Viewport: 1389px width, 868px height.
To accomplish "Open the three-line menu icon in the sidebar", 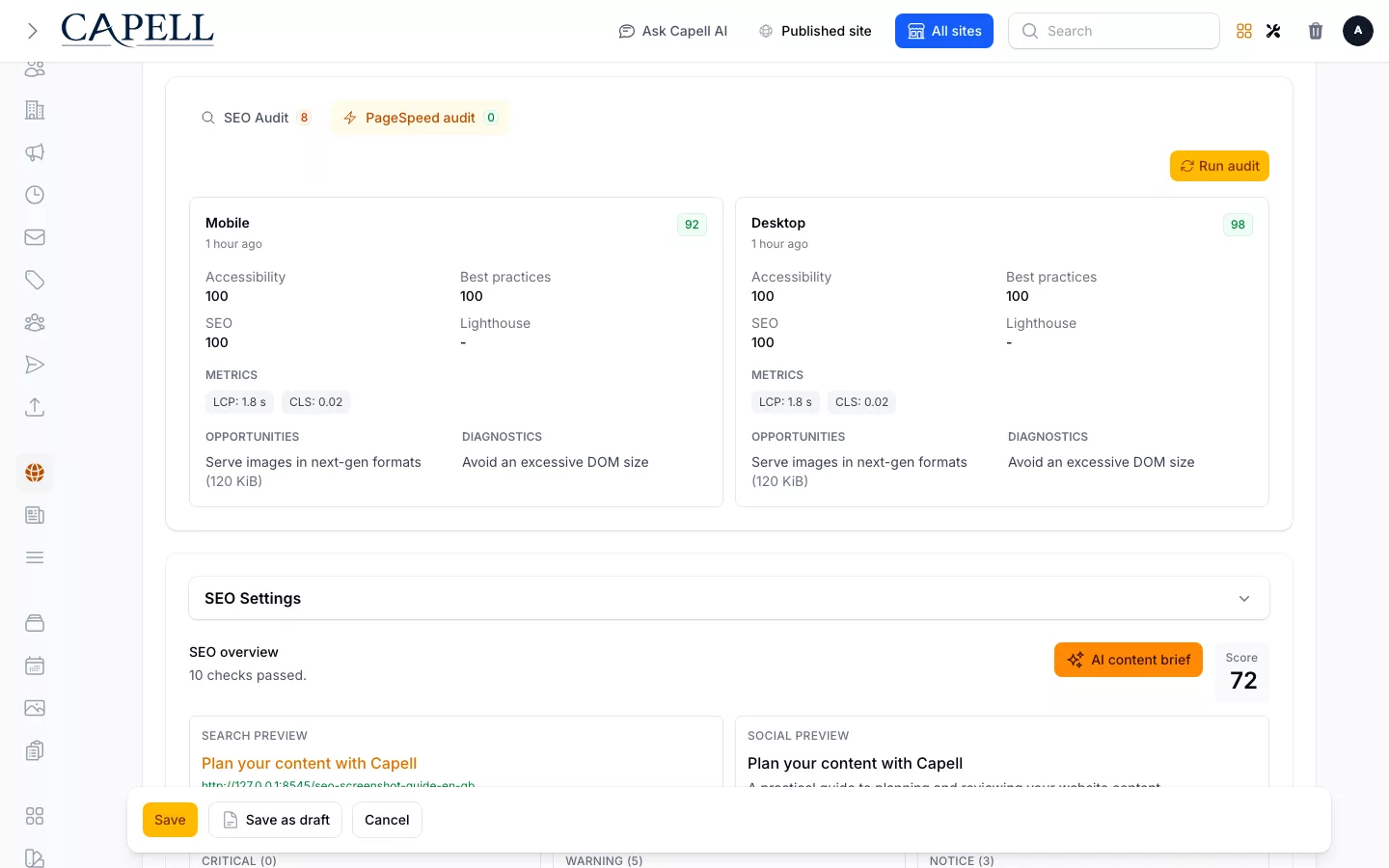I will (35, 557).
